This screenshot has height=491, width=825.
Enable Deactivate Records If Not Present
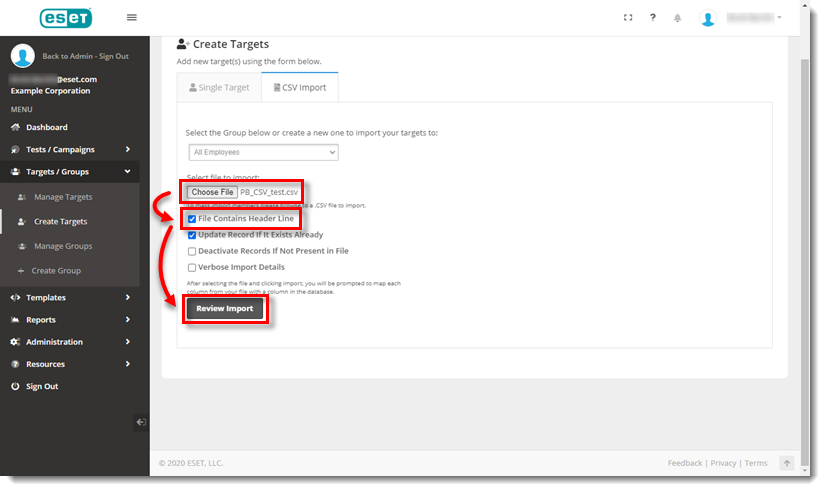(192, 251)
